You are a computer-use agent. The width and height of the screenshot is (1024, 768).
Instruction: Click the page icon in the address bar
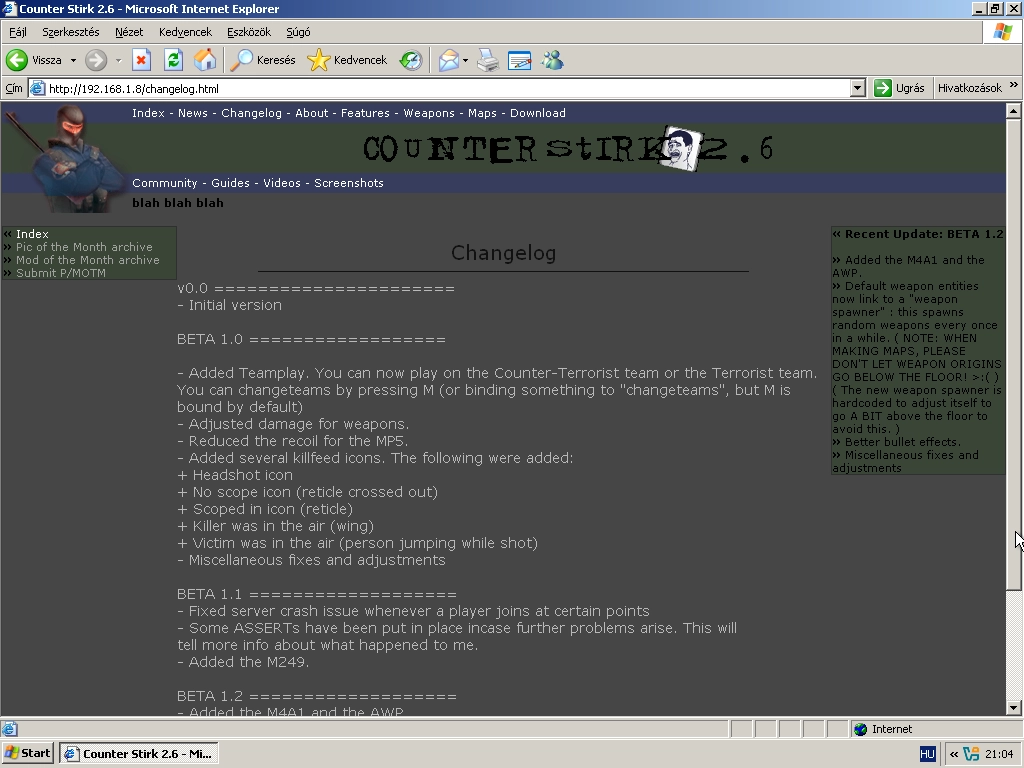tap(38, 88)
